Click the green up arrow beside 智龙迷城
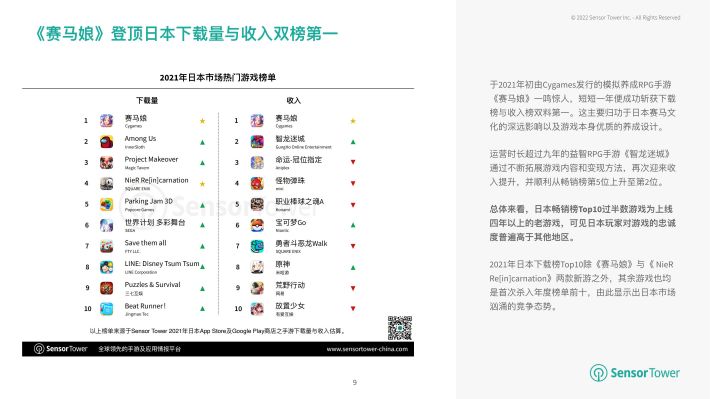The image size is (710, 399). [353, 142]
